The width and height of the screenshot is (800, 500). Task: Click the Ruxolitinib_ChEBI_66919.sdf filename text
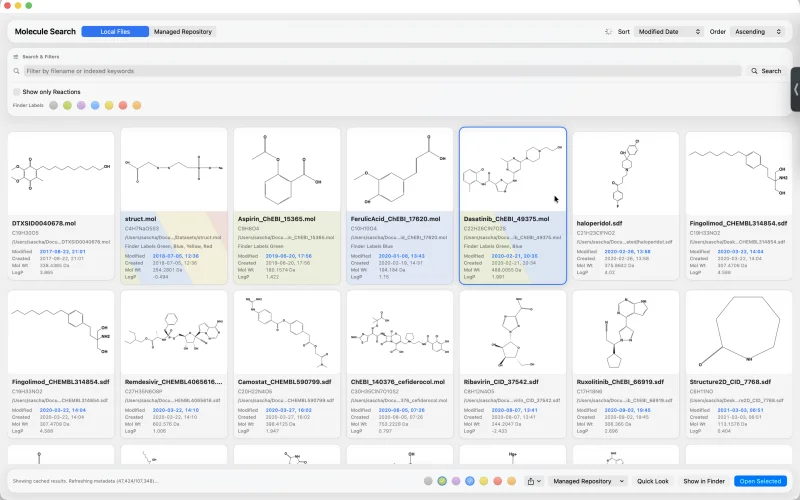620,382
